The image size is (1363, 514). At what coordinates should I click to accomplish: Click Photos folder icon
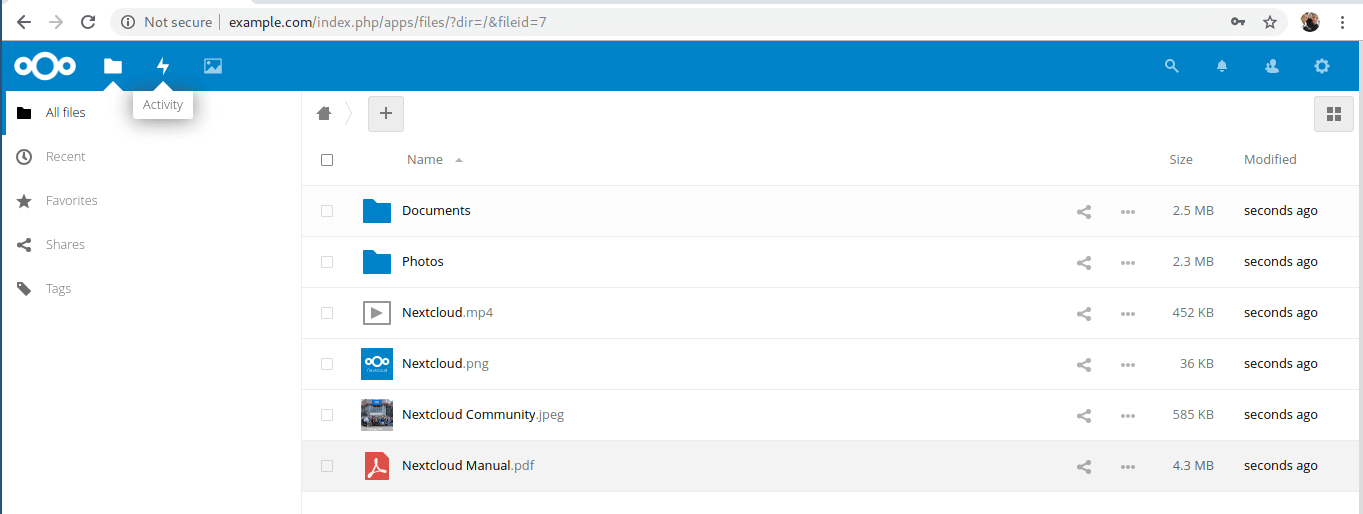(x=377, y=262)
